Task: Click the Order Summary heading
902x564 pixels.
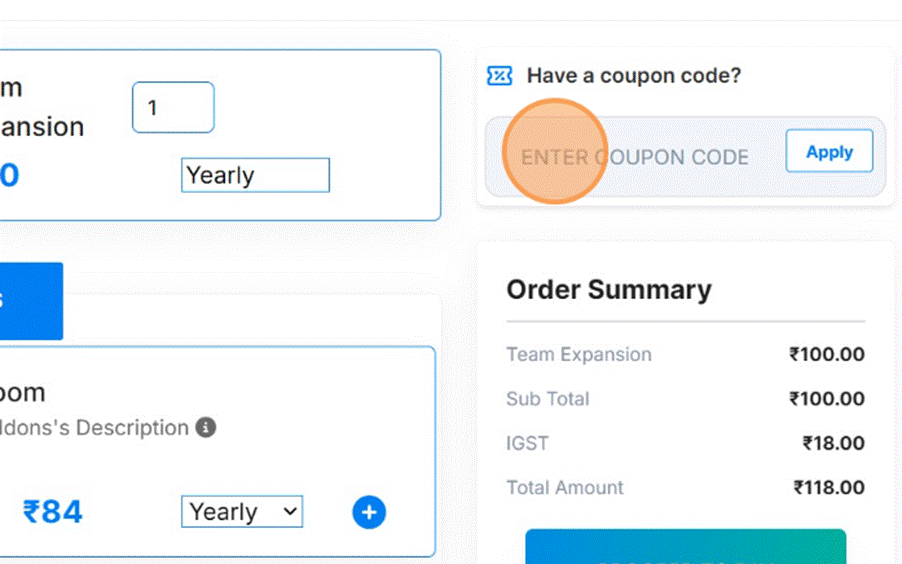Action: coord(608,290)
